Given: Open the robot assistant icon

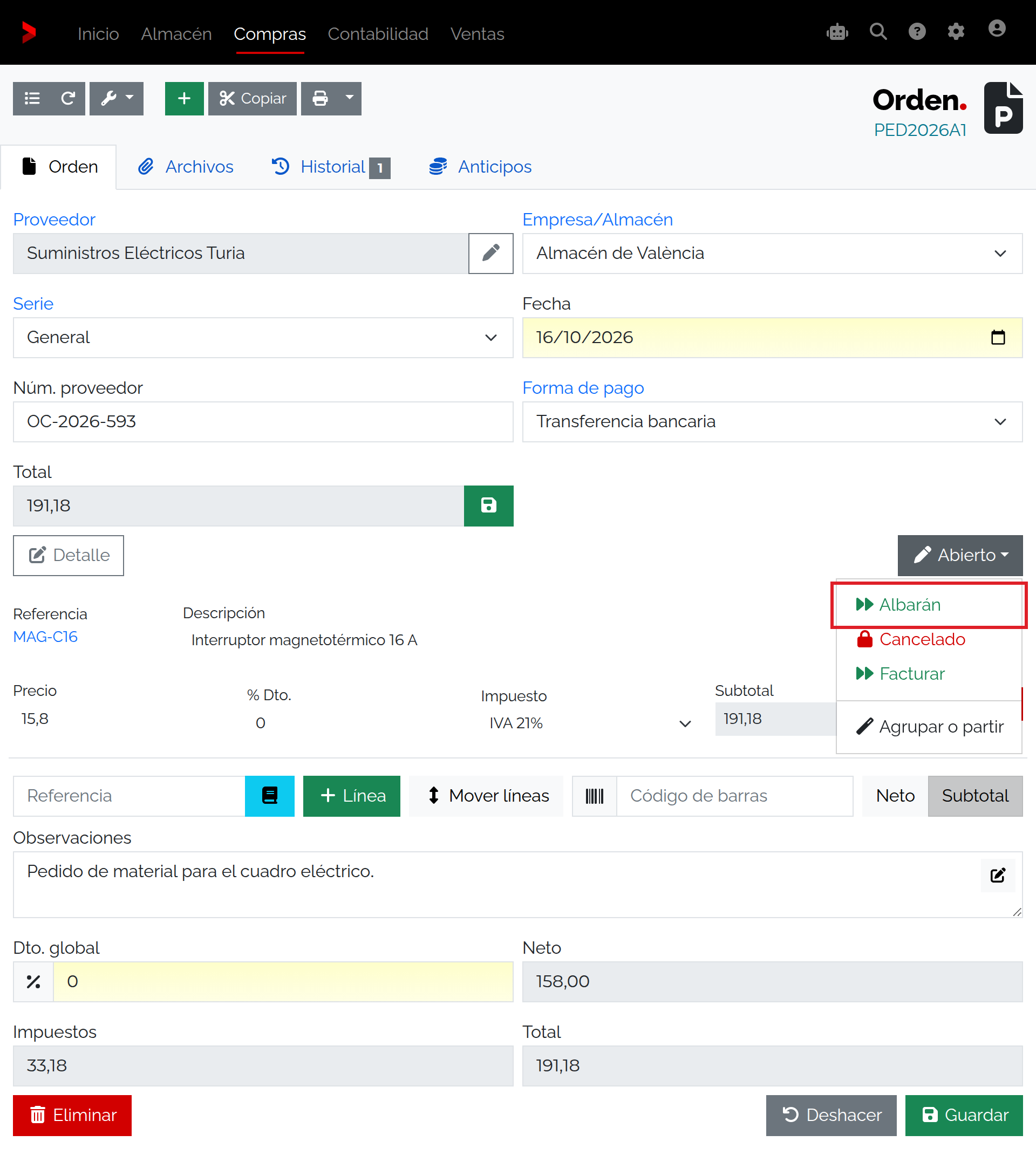Looking at the screenshot, I should (837, 32).
